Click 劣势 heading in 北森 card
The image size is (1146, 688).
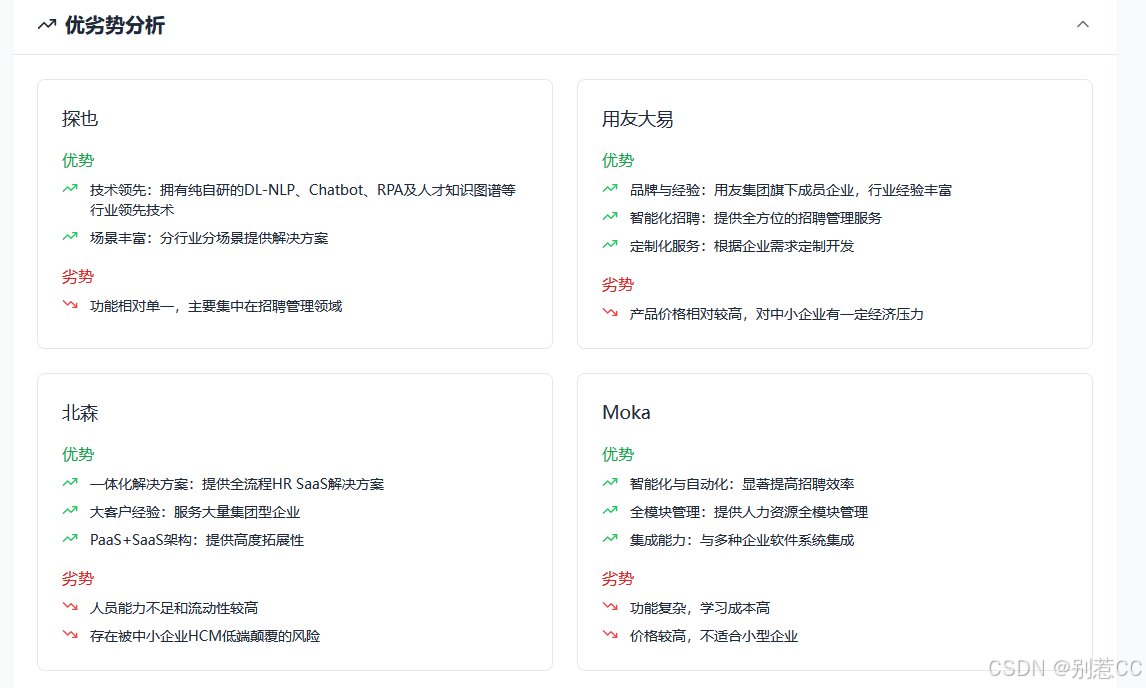[78, 578]
